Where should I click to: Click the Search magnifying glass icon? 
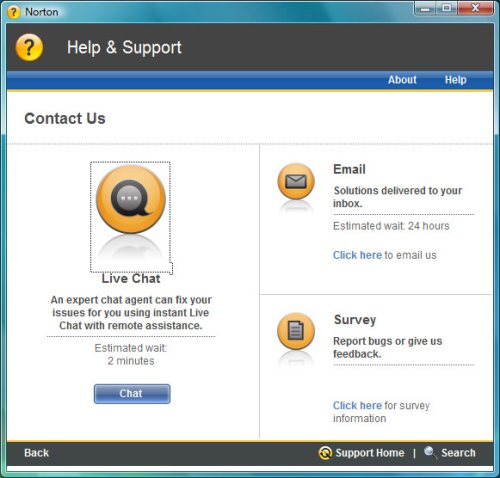(430, 452)
